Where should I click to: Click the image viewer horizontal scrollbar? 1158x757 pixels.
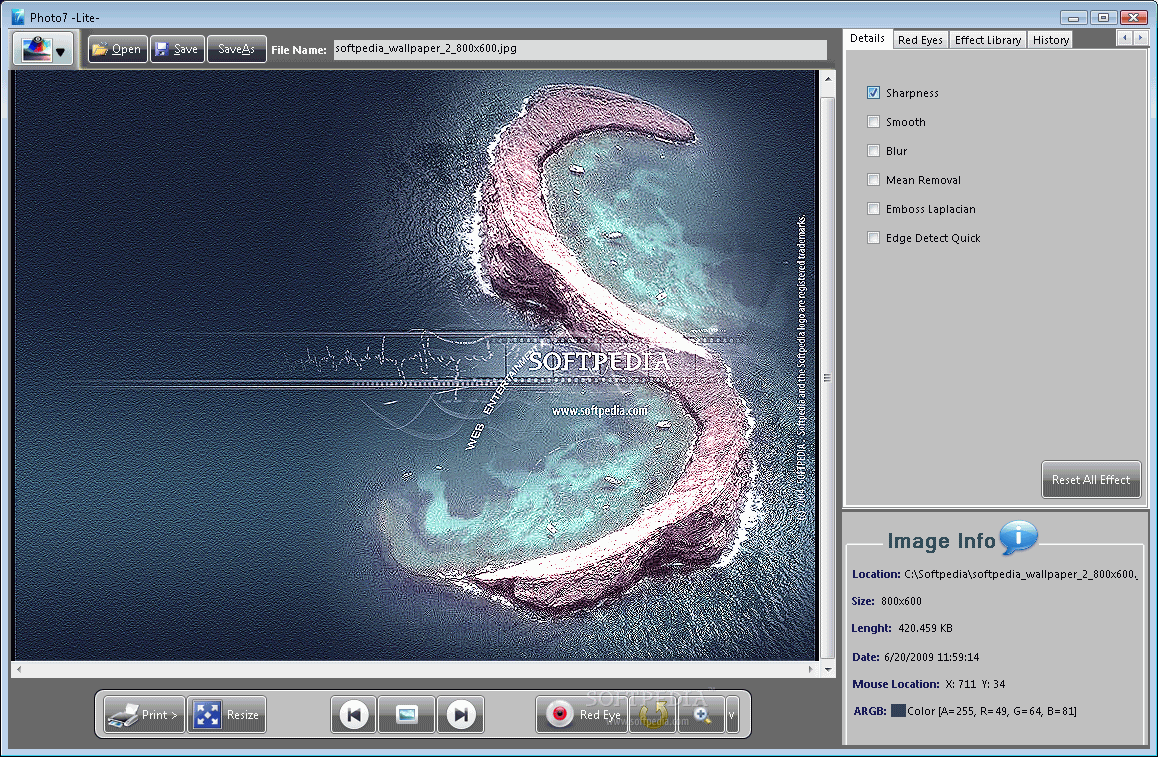point(414,669)
